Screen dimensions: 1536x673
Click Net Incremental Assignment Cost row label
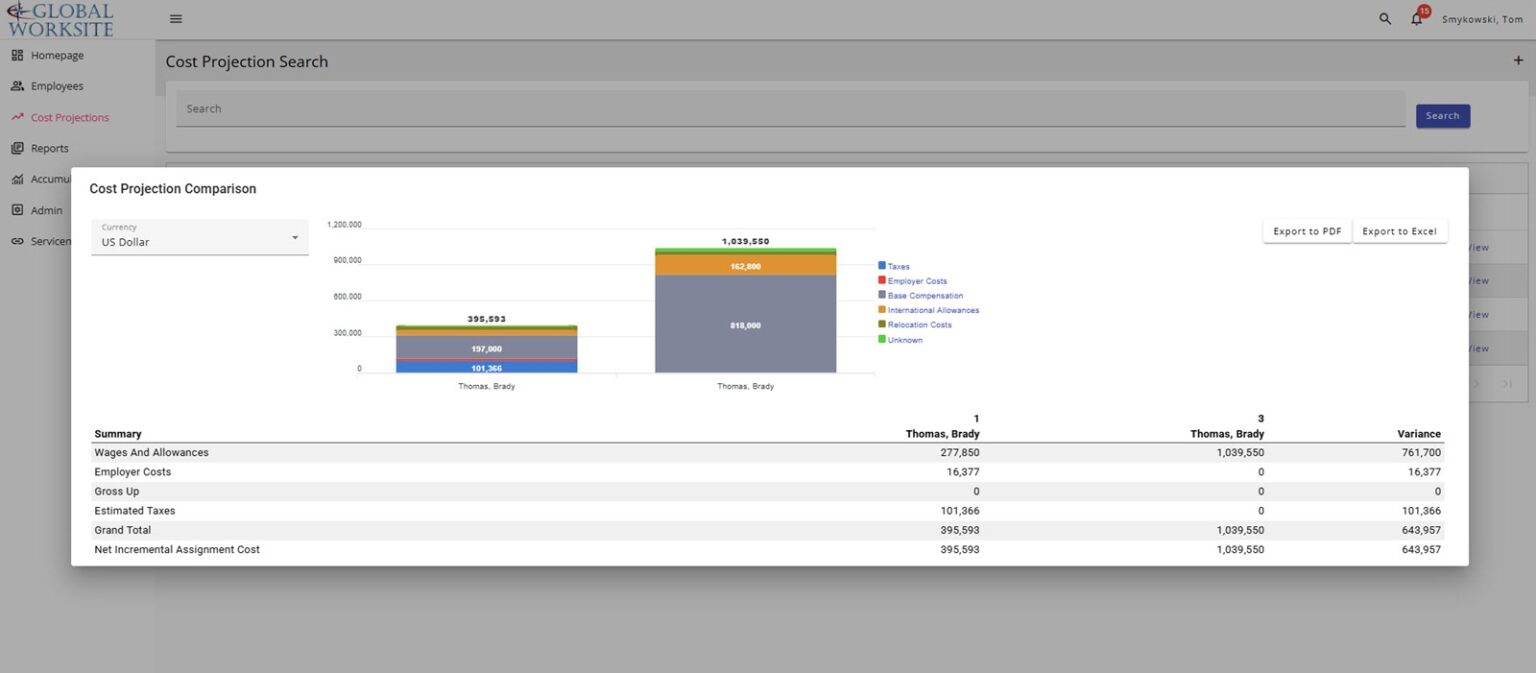click(x=177, y=550)
